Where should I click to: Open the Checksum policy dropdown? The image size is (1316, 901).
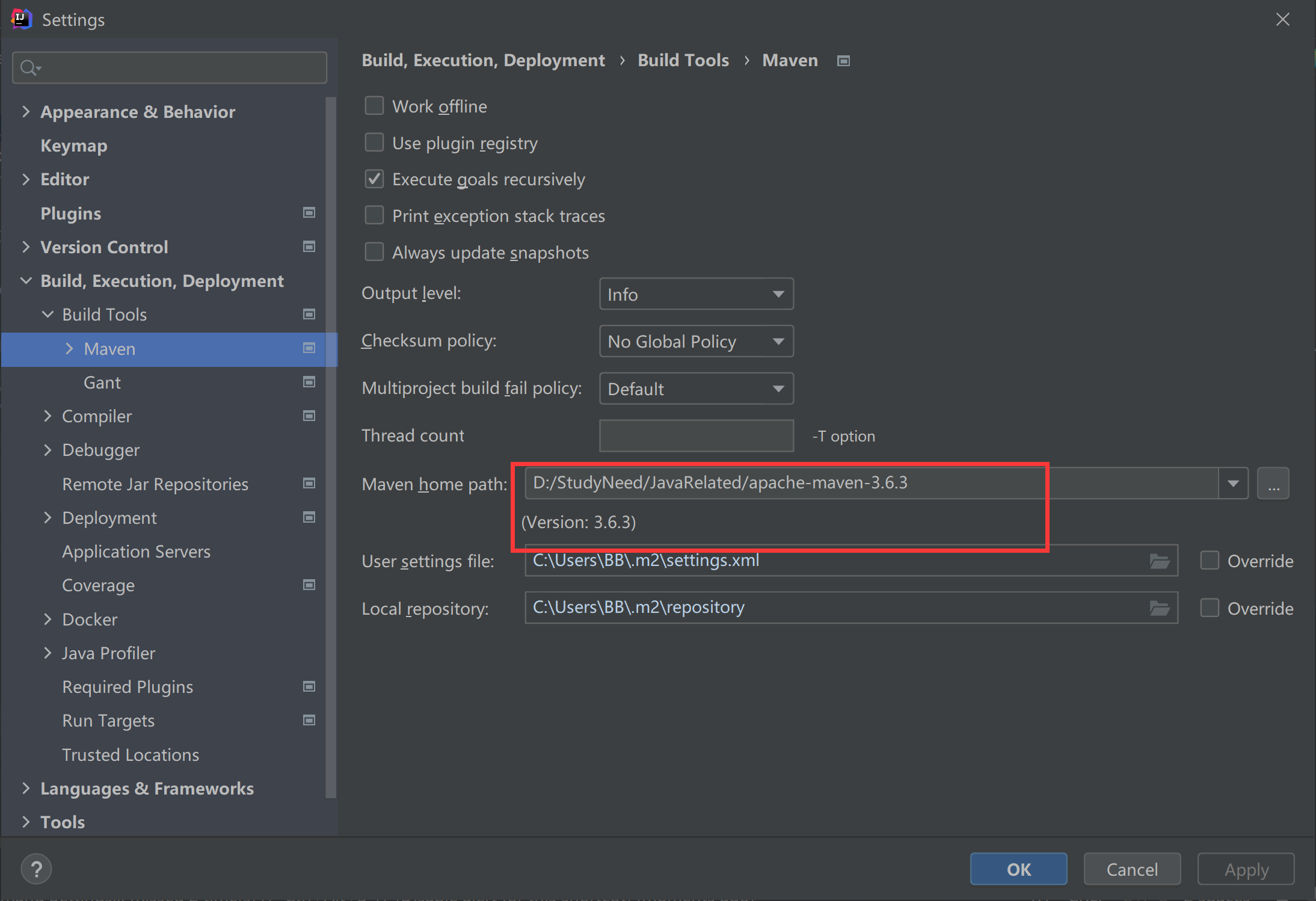[696, 342]
